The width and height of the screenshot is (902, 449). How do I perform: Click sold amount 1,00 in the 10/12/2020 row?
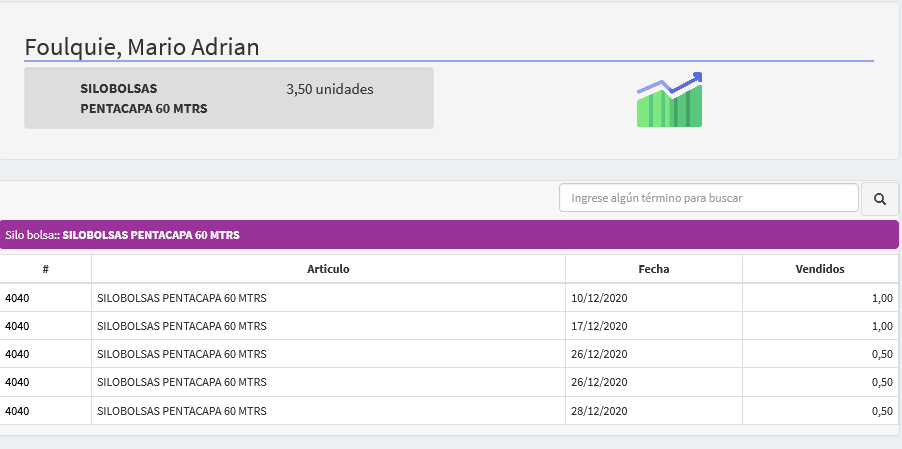(x=882, y=298)
